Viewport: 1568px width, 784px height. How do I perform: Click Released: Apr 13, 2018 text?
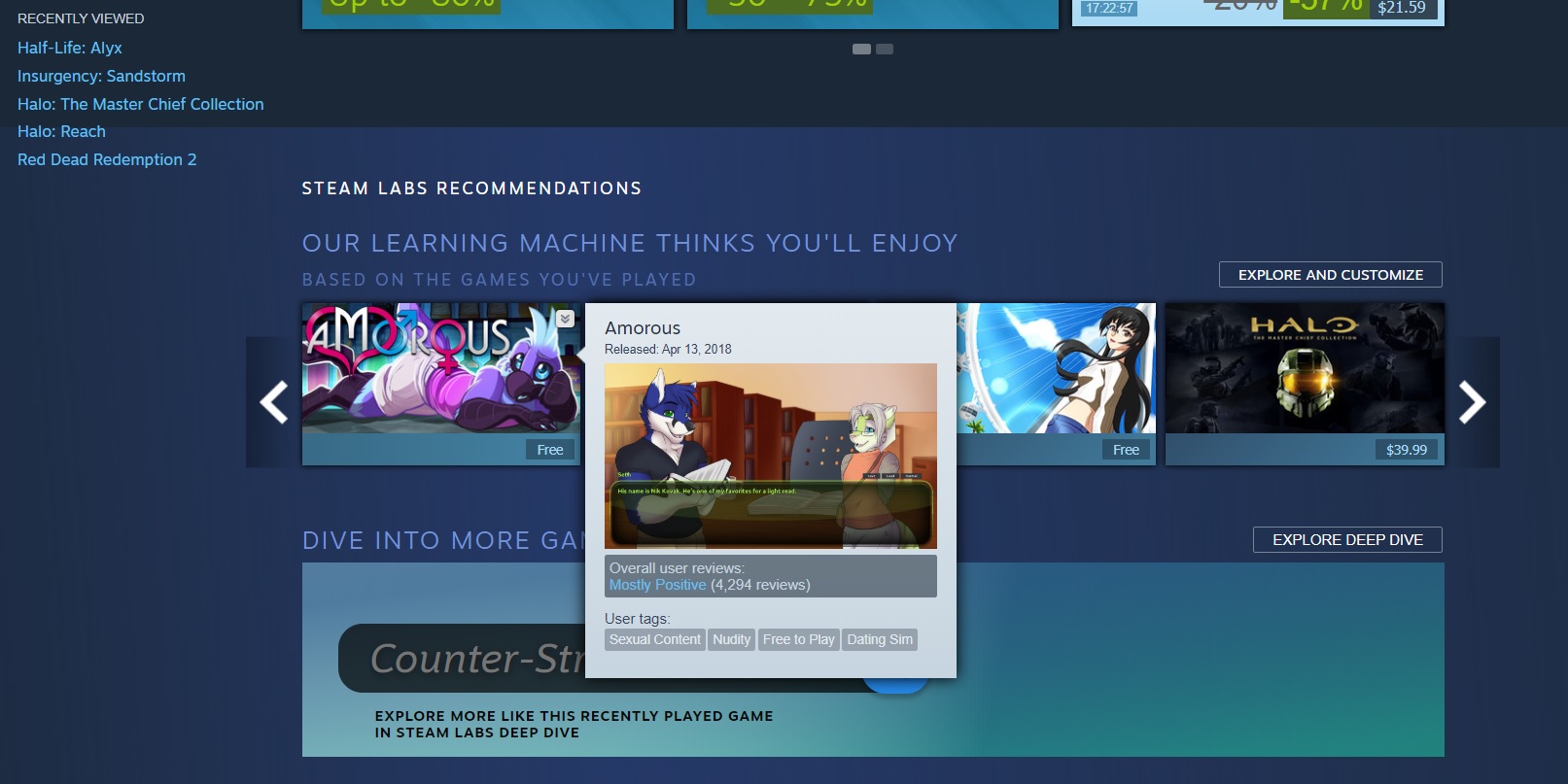pos(668,349)
